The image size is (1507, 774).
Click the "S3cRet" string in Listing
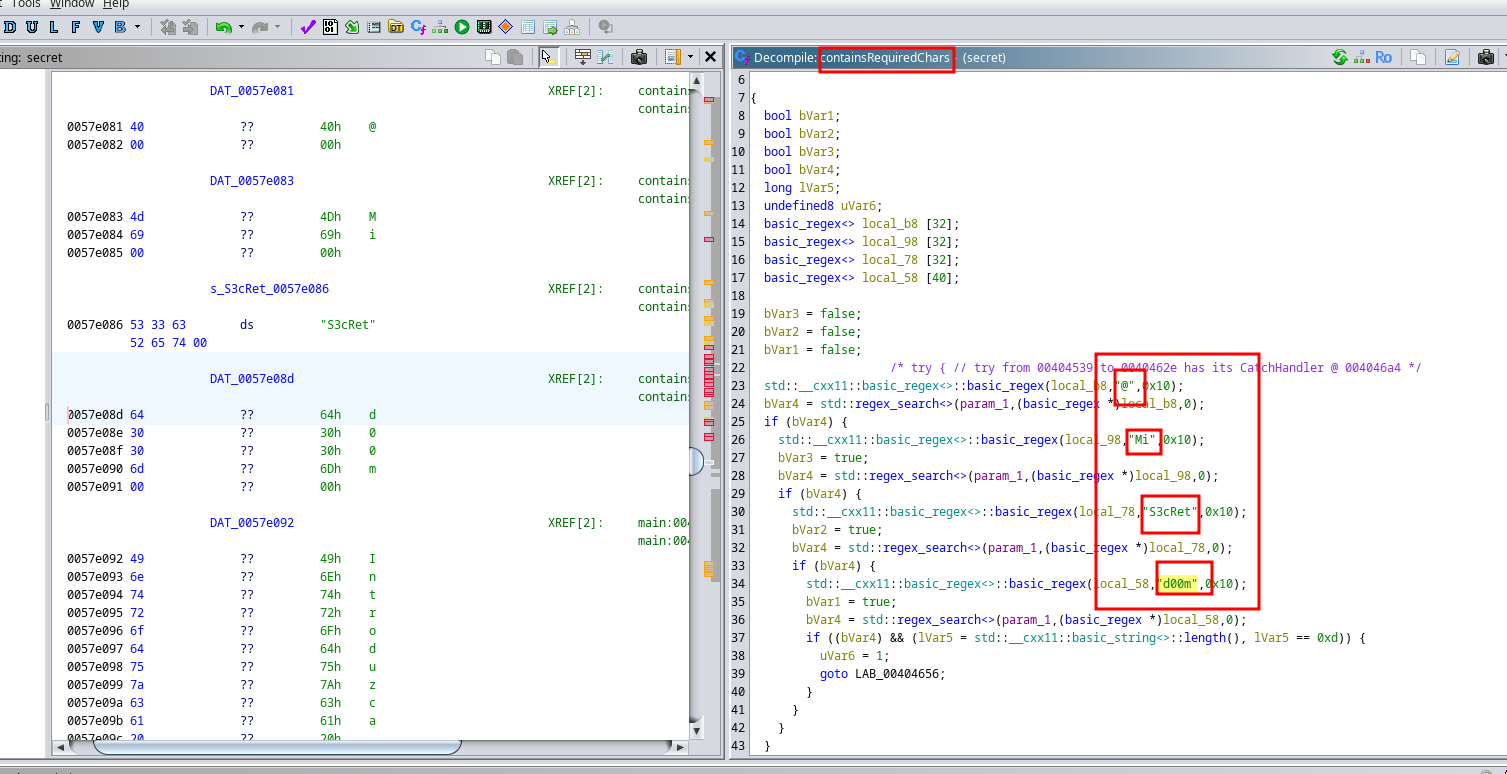(x=347, y=325)
